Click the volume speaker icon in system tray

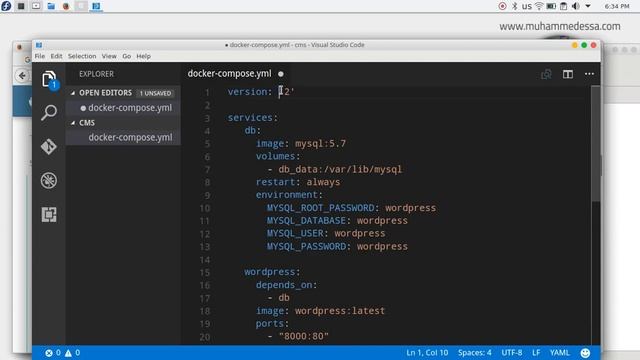(576, 6)
